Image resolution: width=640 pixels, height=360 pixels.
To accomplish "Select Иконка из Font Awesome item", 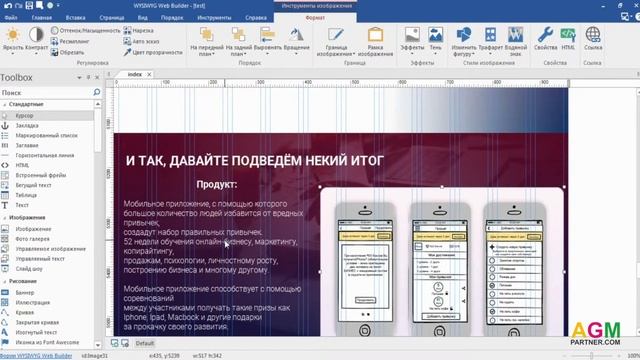I will [x=47, y=342].
